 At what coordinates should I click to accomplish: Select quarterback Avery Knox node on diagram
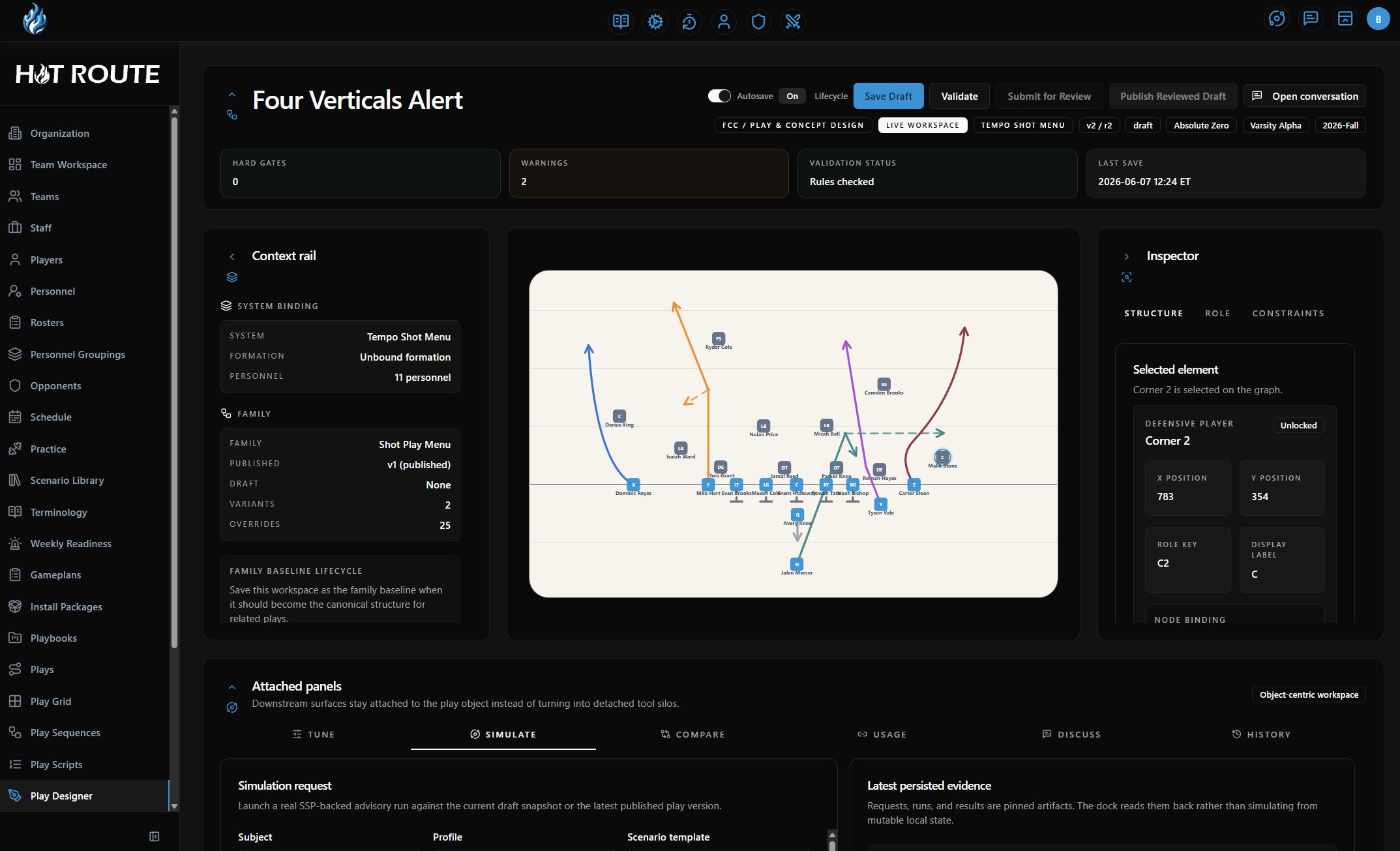click(x=797, y=515)
